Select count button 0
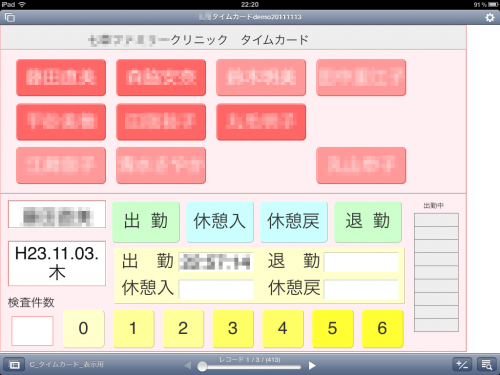 [84, 328]
